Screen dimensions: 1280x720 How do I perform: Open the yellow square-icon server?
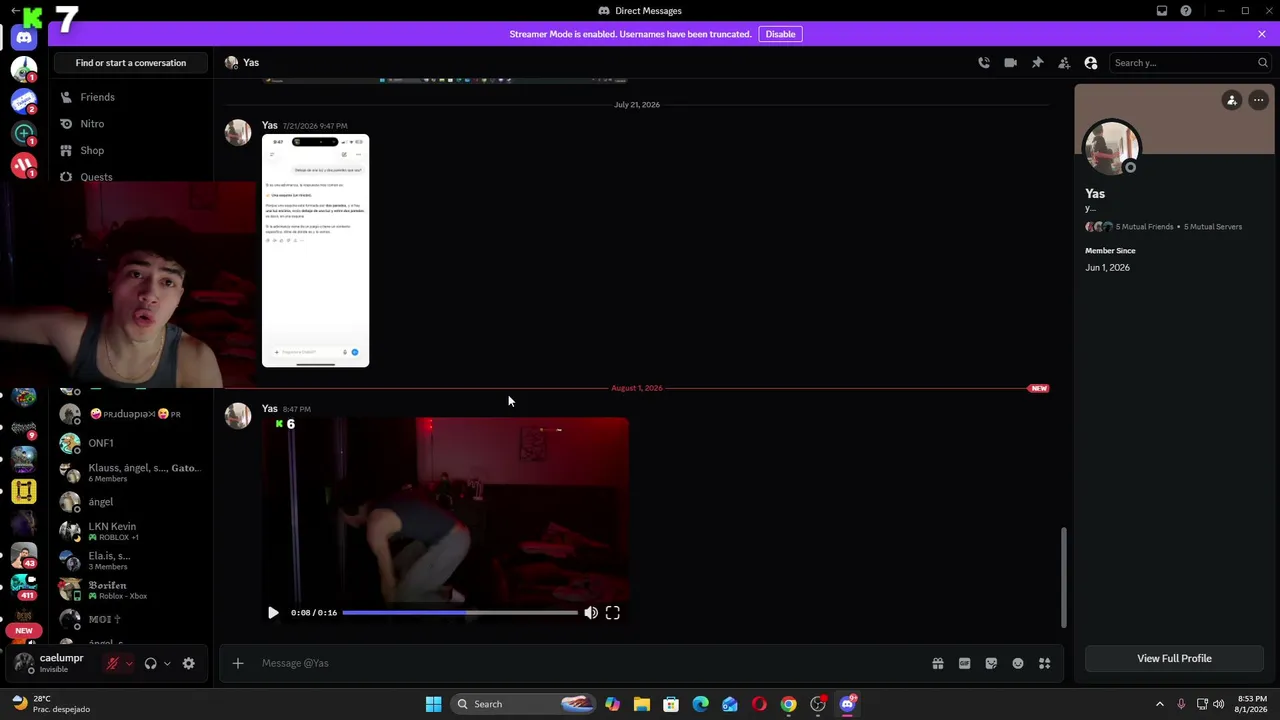tap(24, 491)
